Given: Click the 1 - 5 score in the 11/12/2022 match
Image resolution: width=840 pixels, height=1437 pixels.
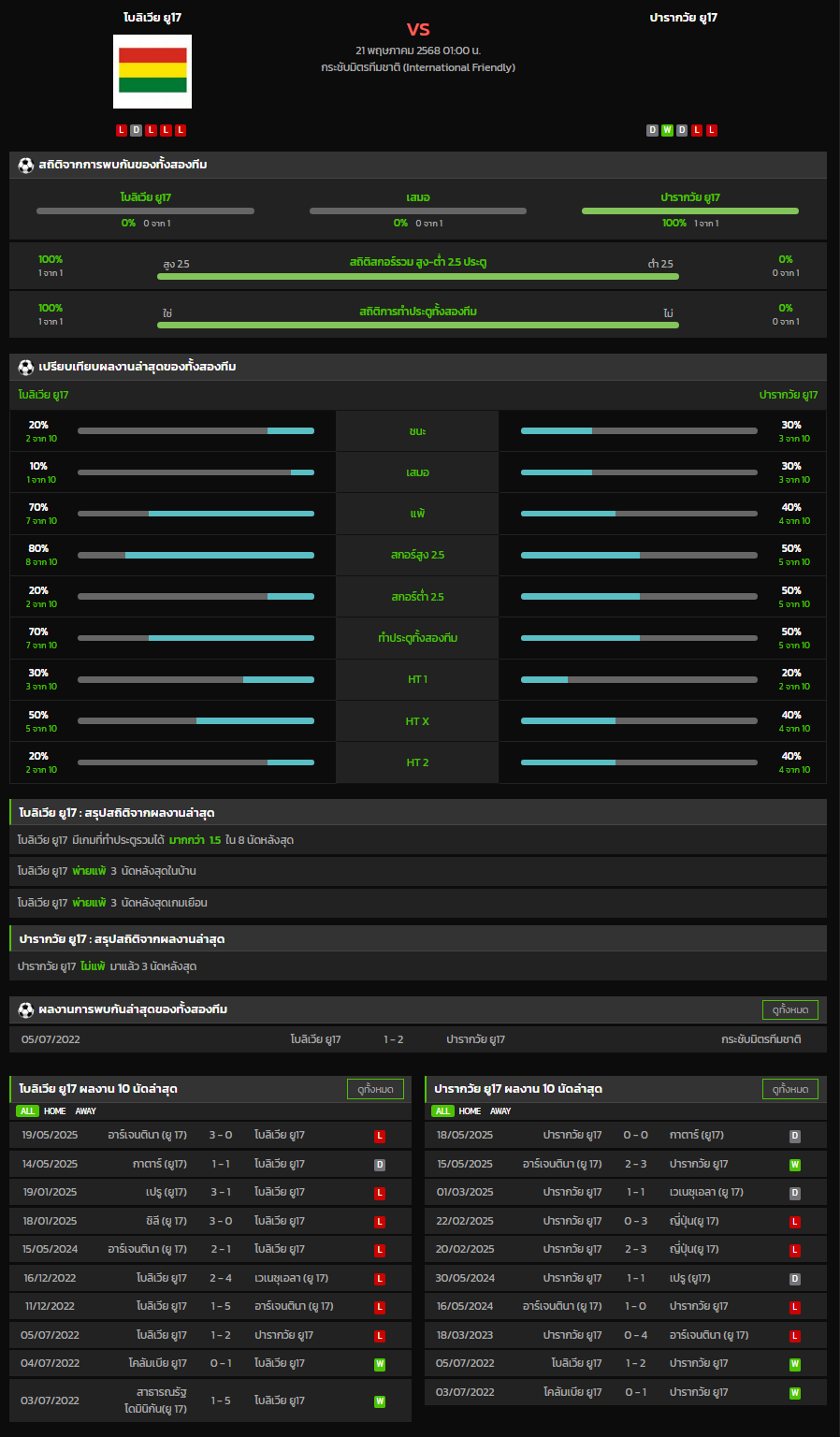Looking at the screenshot, I should point(221,1307).
